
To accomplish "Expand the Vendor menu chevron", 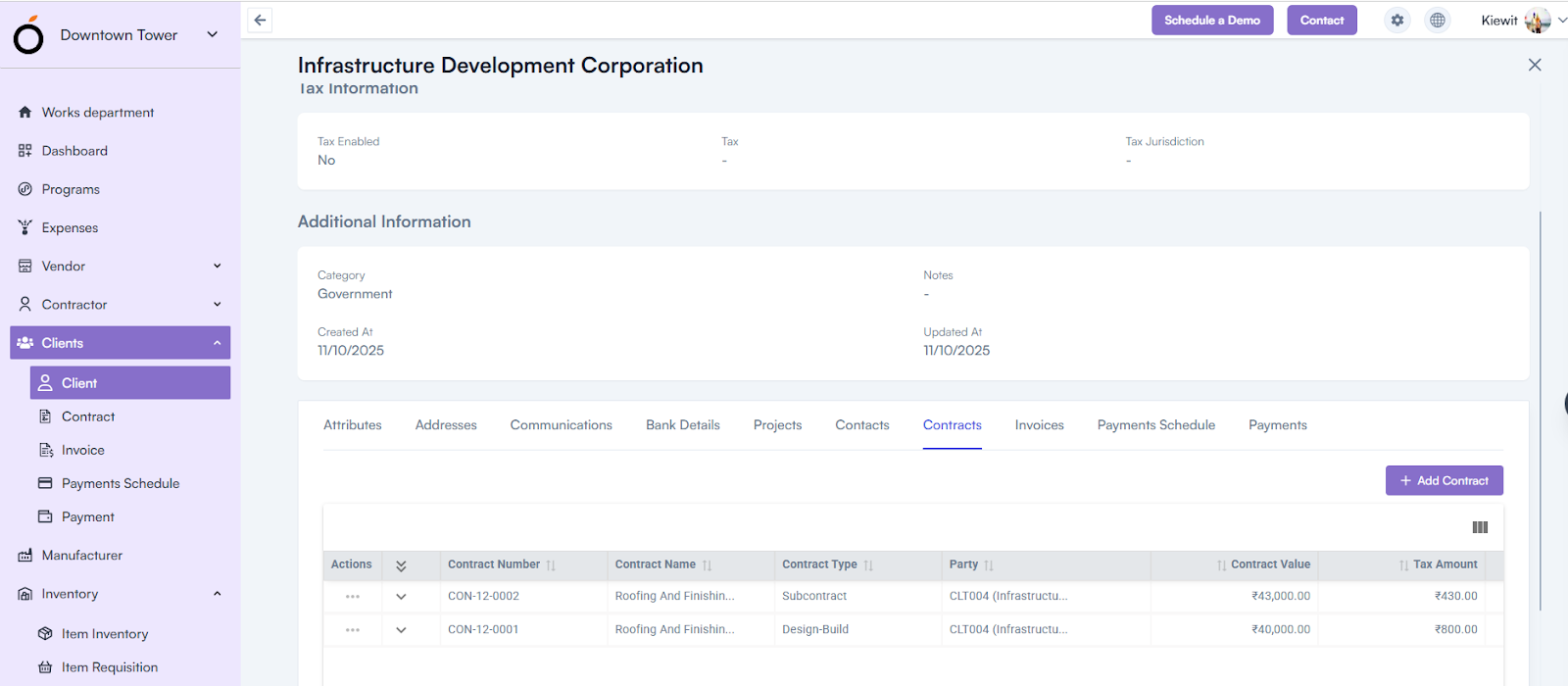I will point(218,266).
